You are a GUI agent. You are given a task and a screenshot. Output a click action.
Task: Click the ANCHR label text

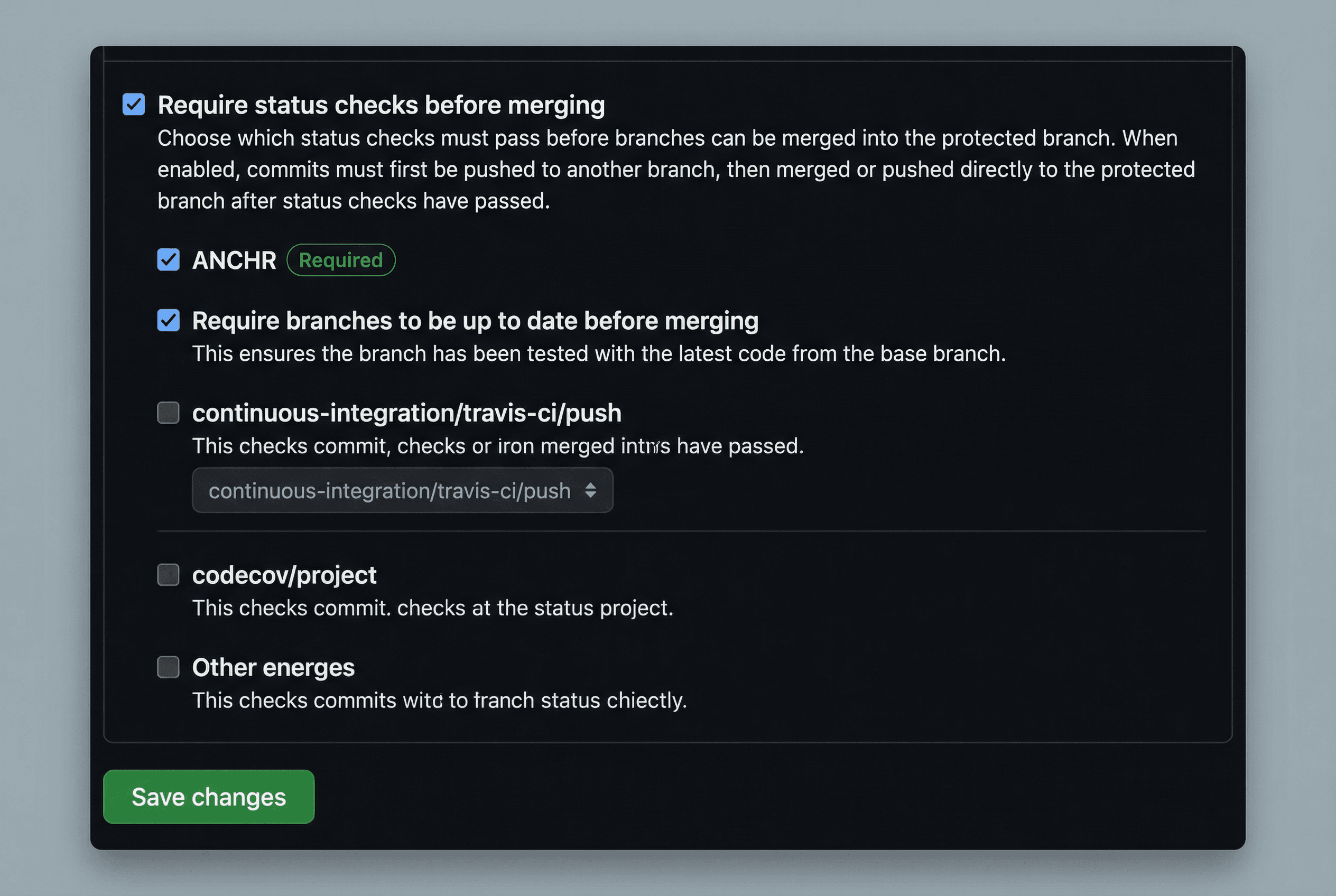[235, 260]
